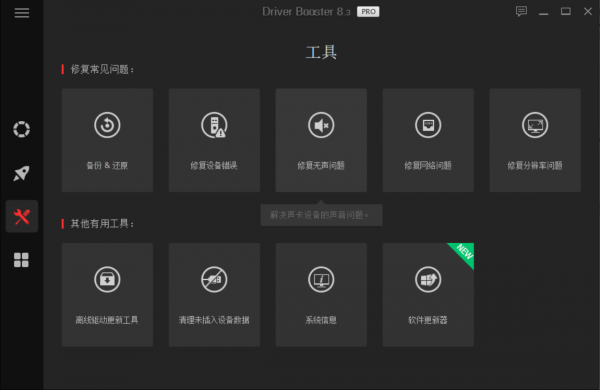This screenshot has width=600, height=390.
Task: Maximize the Driver Booster window
Action: pyautogui.click(x=566, y=11)
